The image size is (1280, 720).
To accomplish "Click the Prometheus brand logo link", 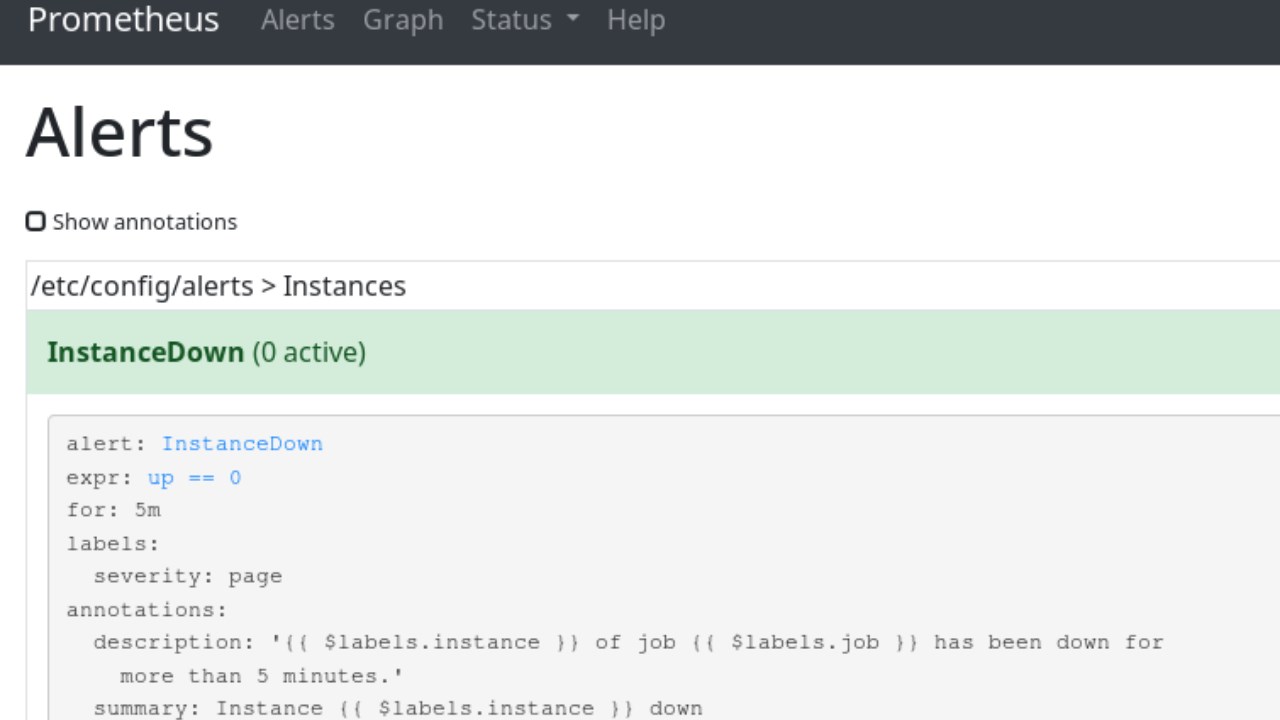I will tap(123, 20).
